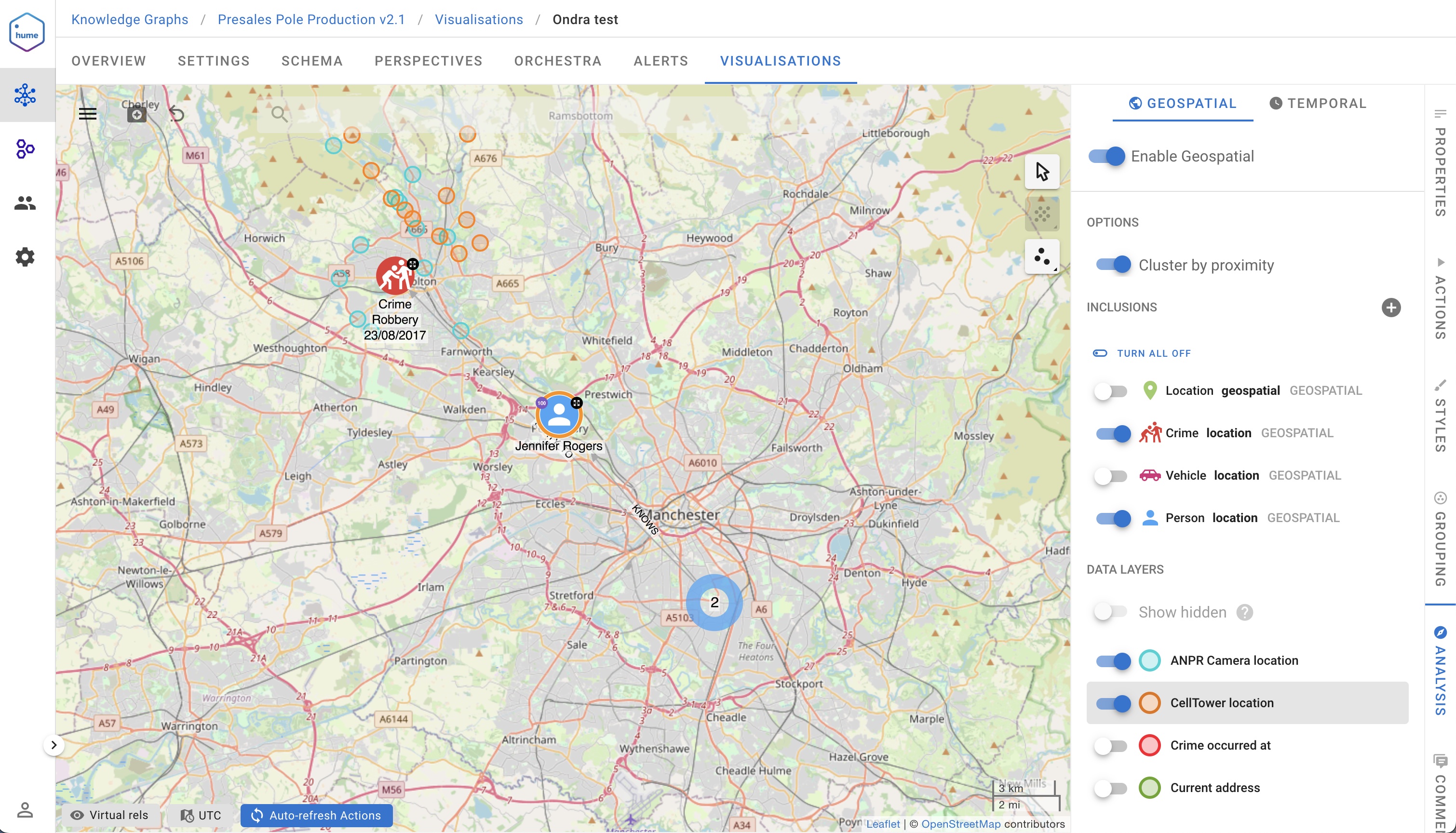
Task: Click CellTower location orange color circle
Action: 1149,703
